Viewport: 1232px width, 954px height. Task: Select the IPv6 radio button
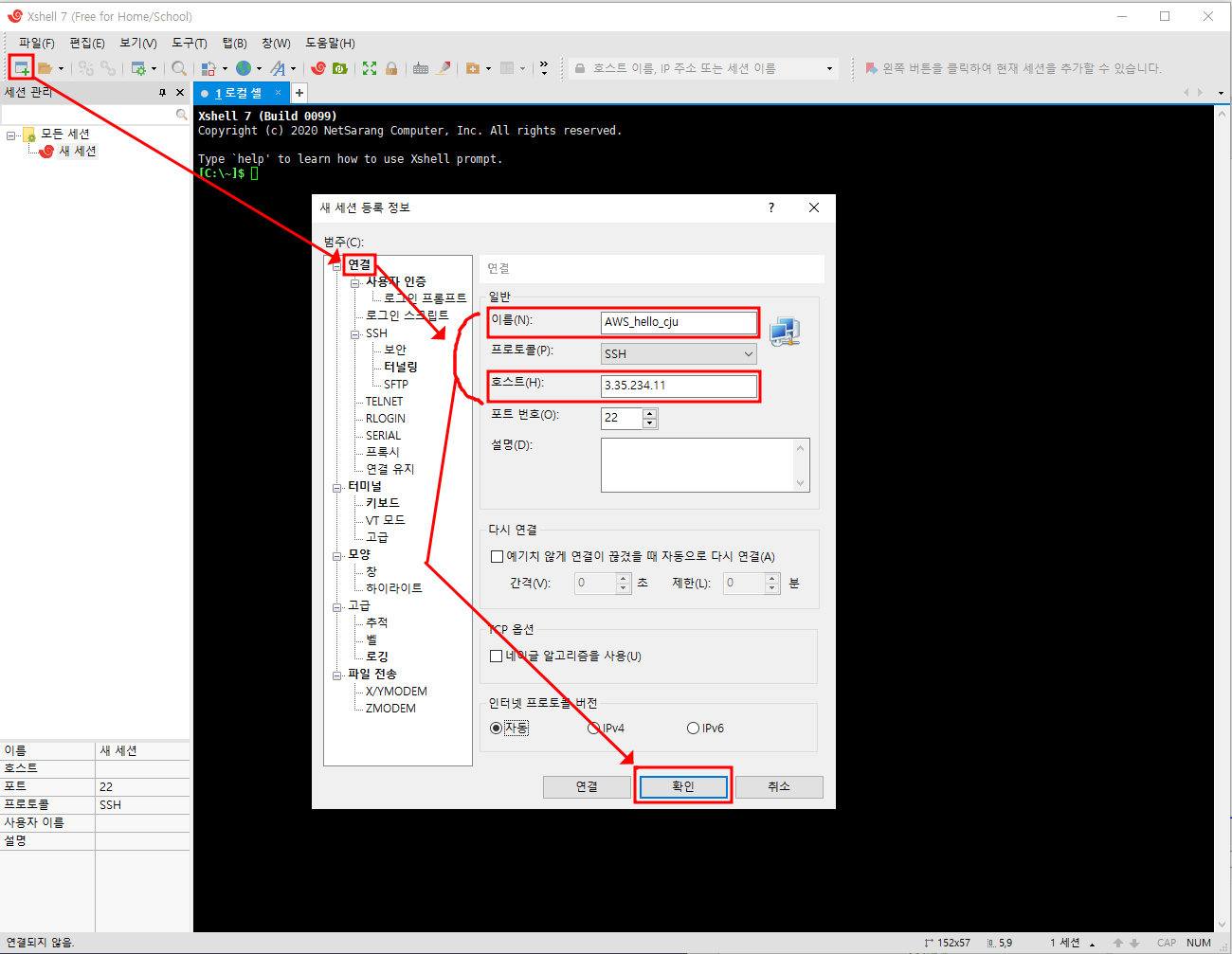693,729
